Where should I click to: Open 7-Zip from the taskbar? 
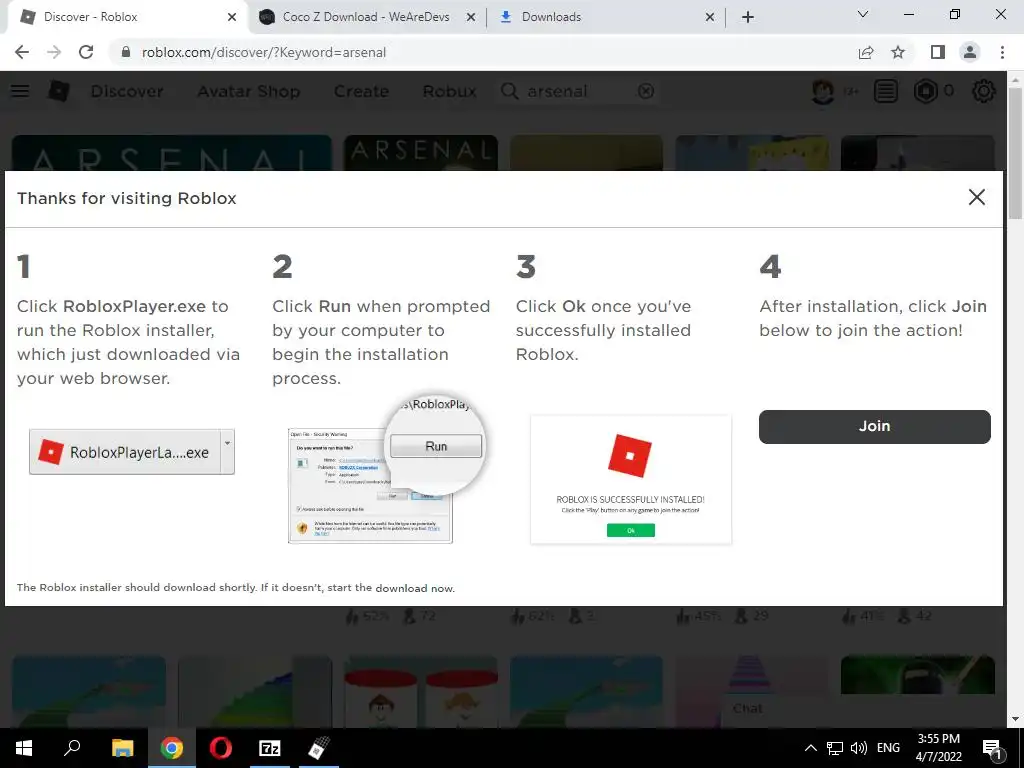tap(270, 748)
